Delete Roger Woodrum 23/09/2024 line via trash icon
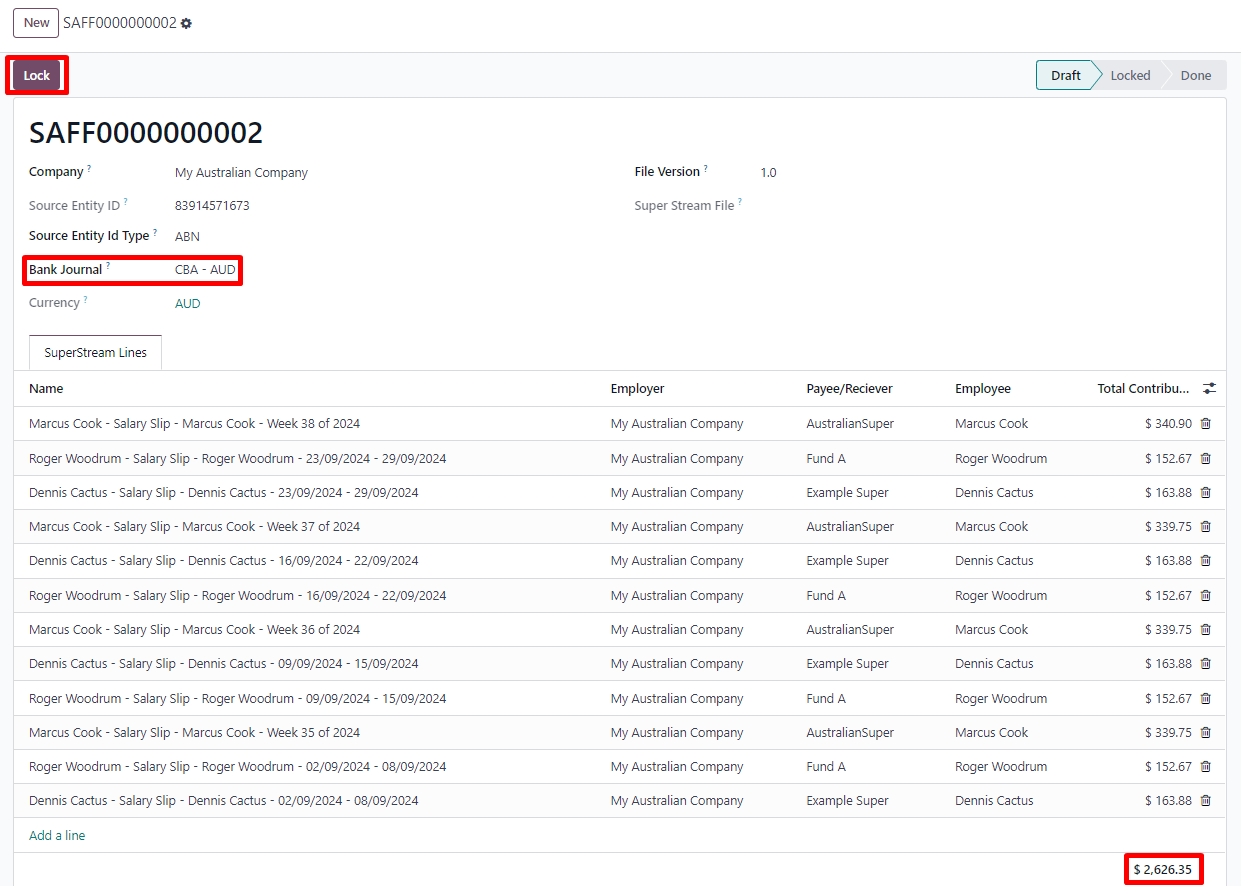Screen dimensions: 1241x886 pyautogui.click(x=1205, y=458)
